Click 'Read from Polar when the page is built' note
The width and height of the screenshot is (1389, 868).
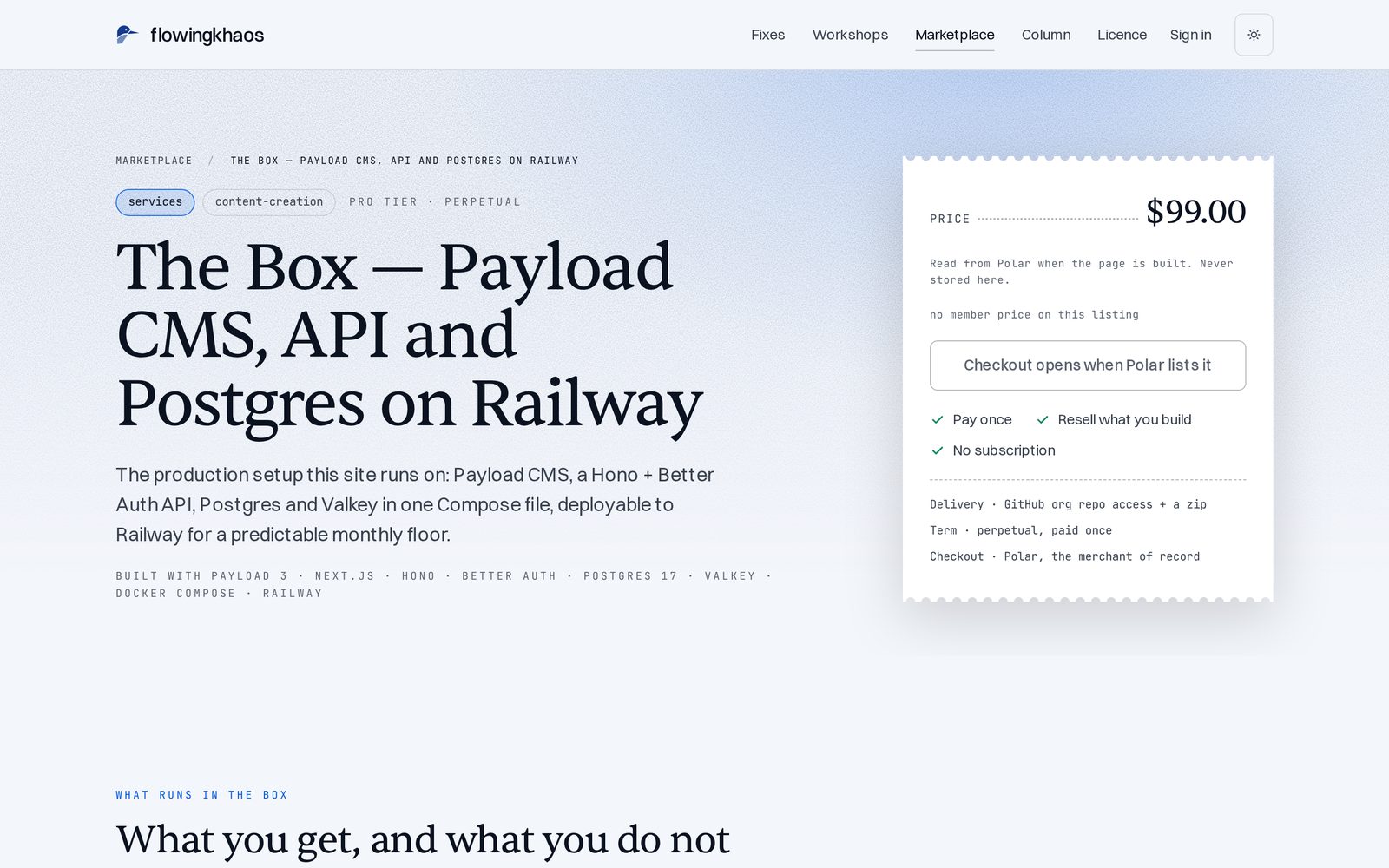(x=1082, y=272)
